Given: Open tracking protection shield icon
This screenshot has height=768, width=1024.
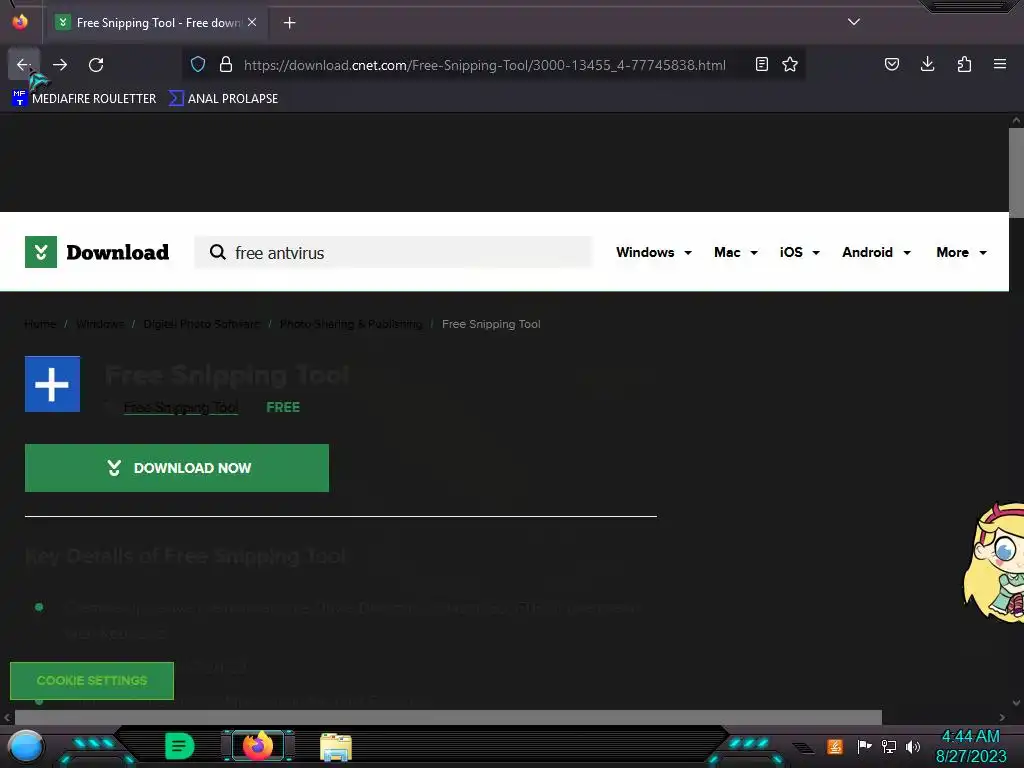Looking at the screenshot, I should click(198, 65).
